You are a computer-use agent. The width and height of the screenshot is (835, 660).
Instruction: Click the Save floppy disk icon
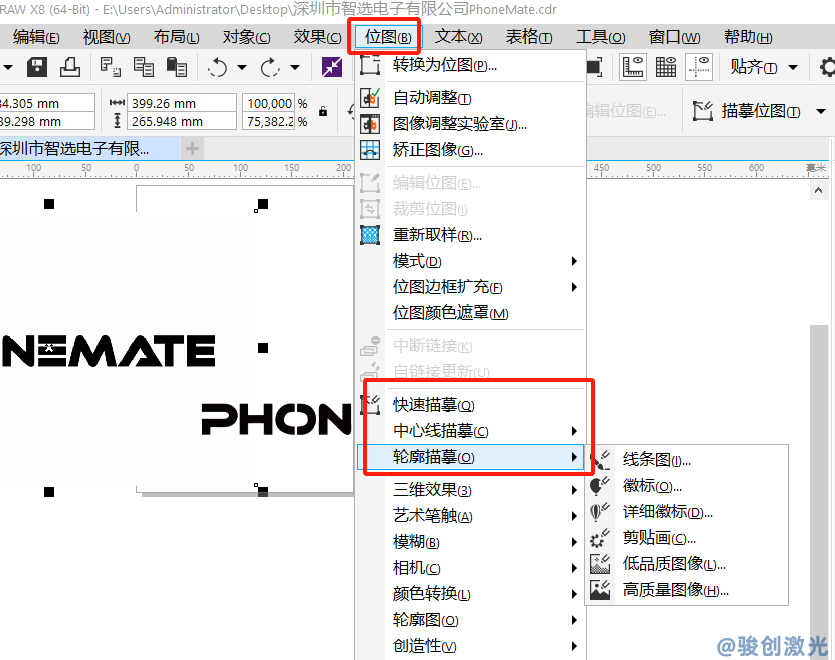pyautogui.click(x=37, y=67)
